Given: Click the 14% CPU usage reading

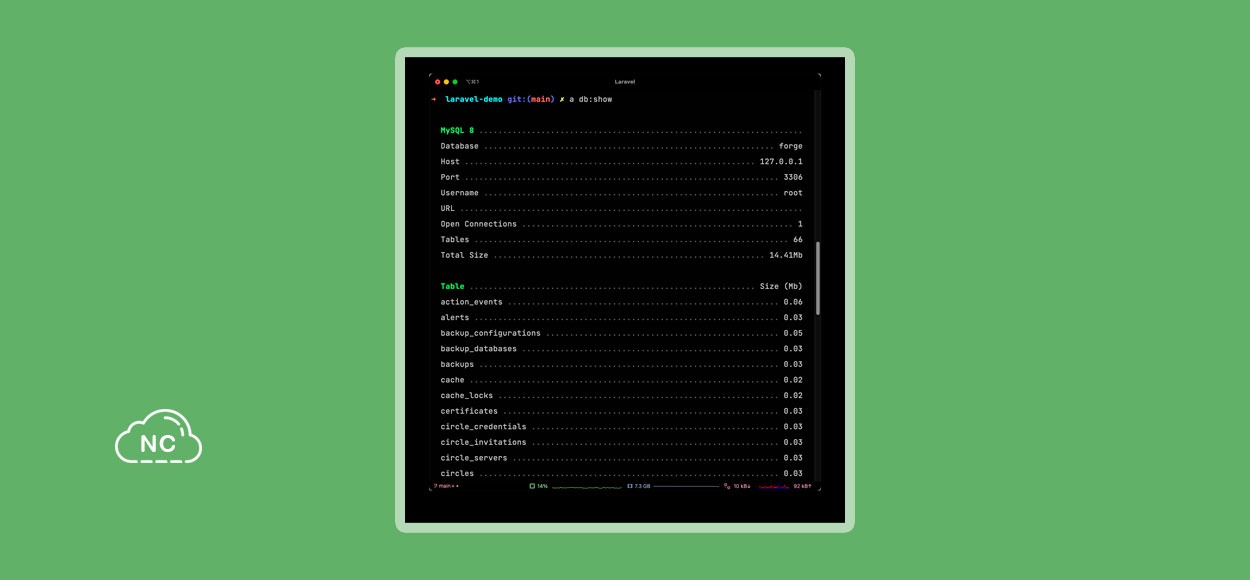Looking at the screenshot, I should (542, 486).
